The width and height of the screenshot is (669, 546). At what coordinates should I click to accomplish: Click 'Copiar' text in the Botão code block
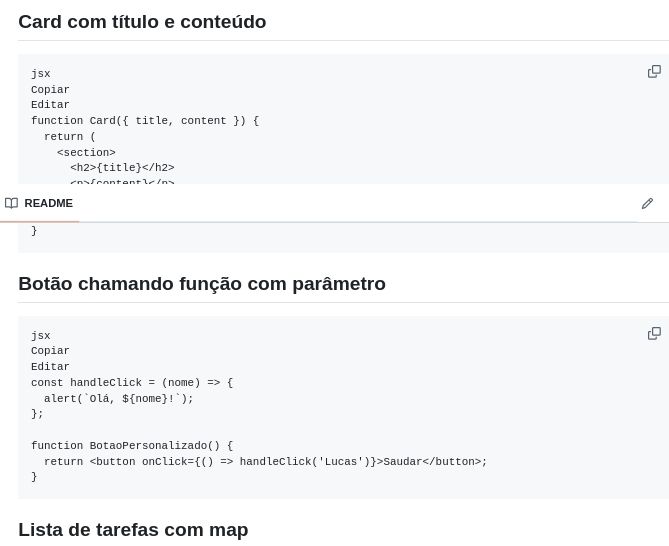click(50, 351)
